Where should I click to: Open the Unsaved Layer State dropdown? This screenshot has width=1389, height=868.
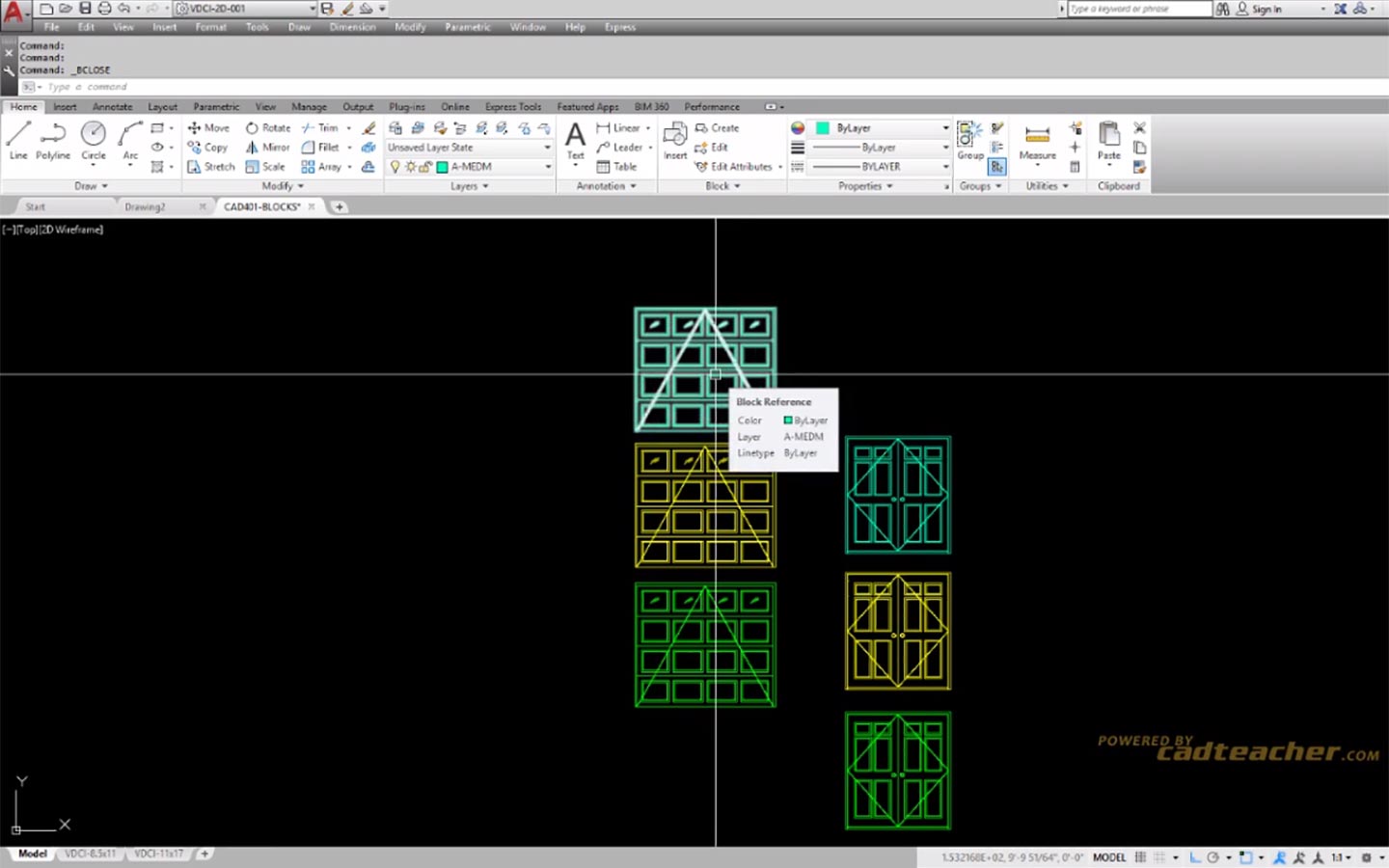[x=546, y=147]
